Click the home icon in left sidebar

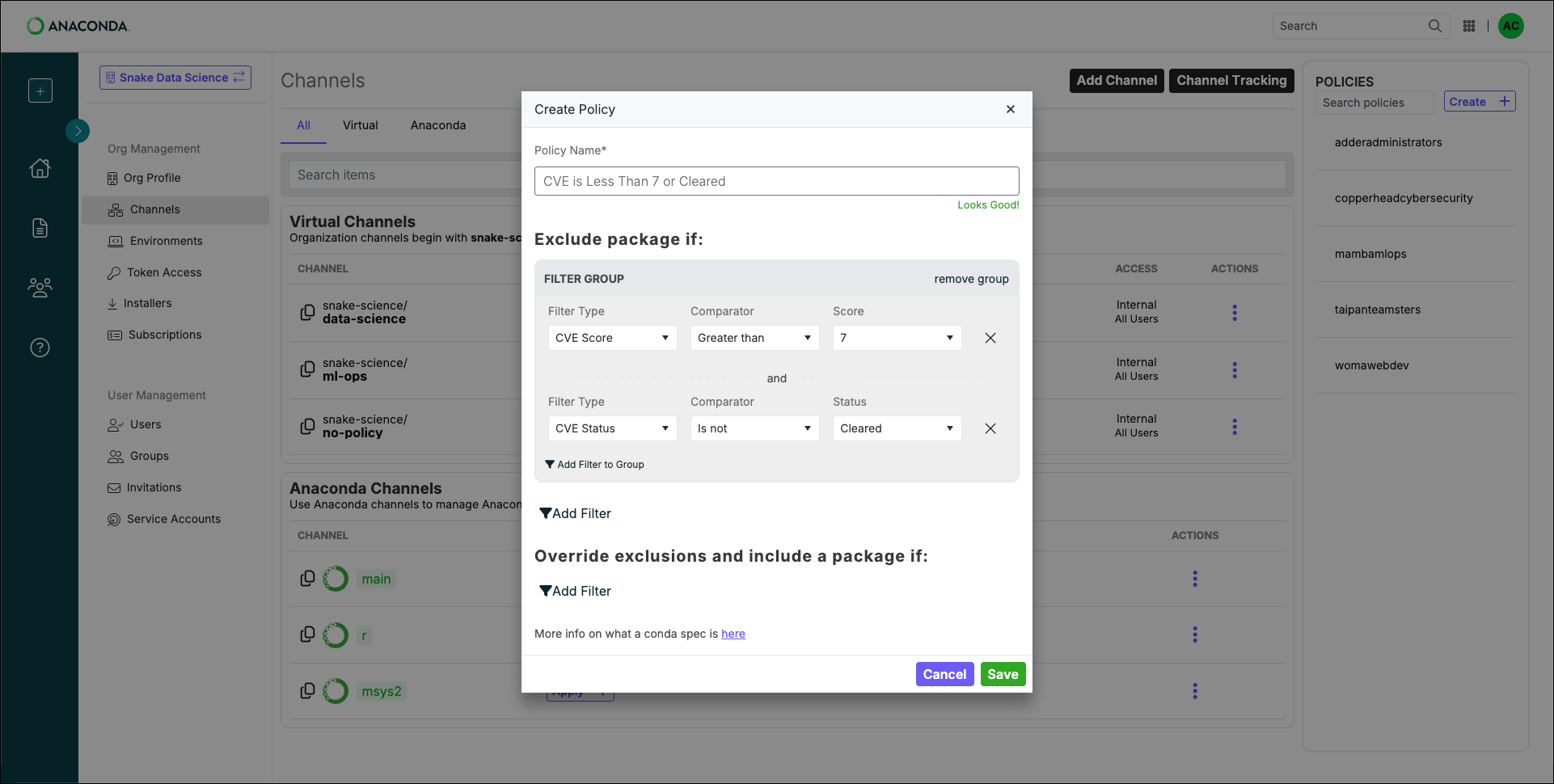coord(40,168)
